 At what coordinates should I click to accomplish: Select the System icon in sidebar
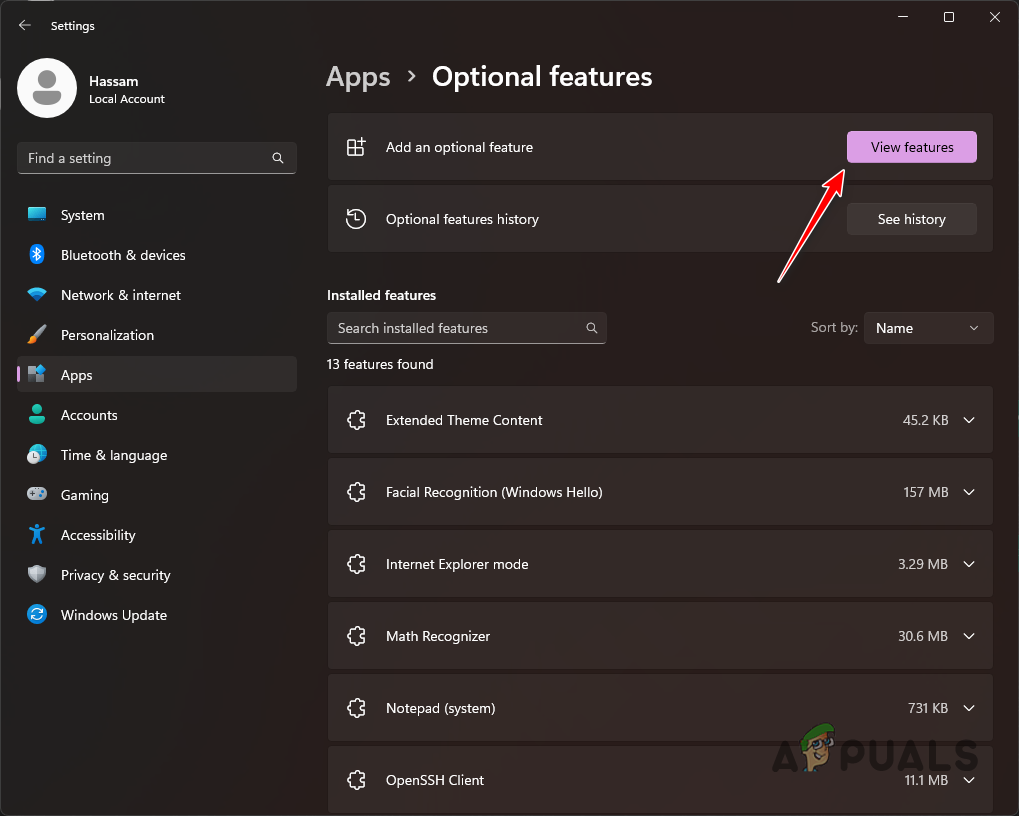coord(37,215)
